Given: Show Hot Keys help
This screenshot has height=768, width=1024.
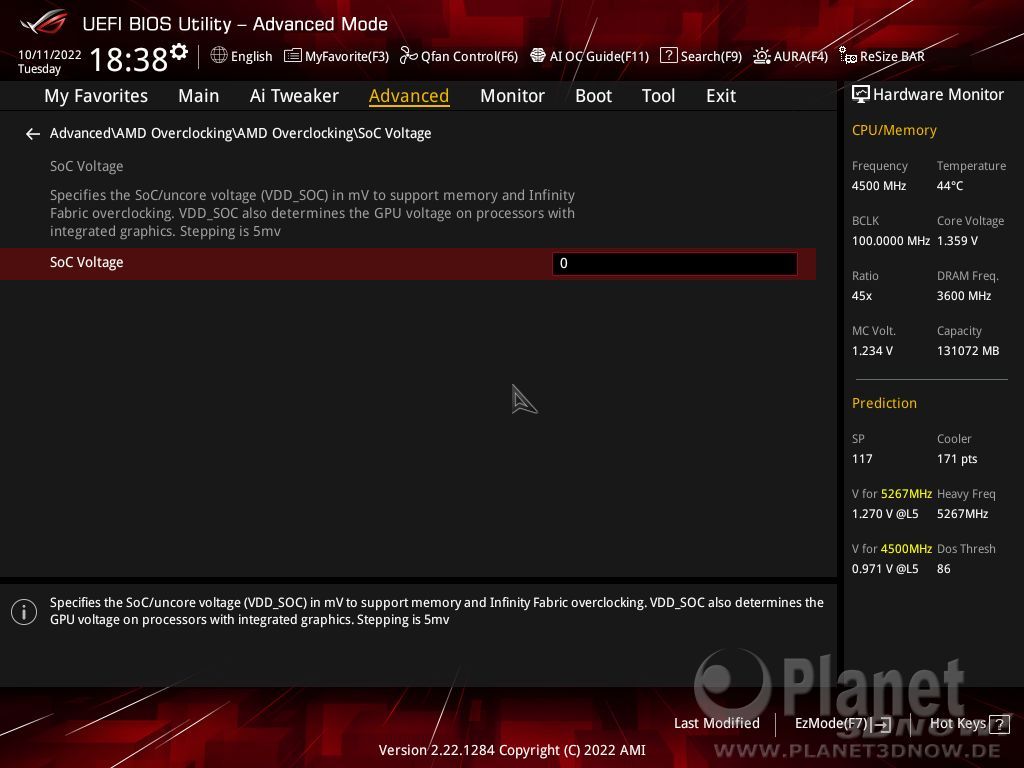Looking at the screenshot, I should point(970,724).
